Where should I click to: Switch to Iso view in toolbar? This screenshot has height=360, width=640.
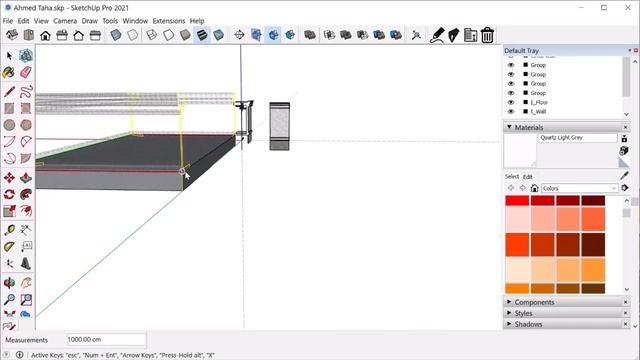(12, 35)
